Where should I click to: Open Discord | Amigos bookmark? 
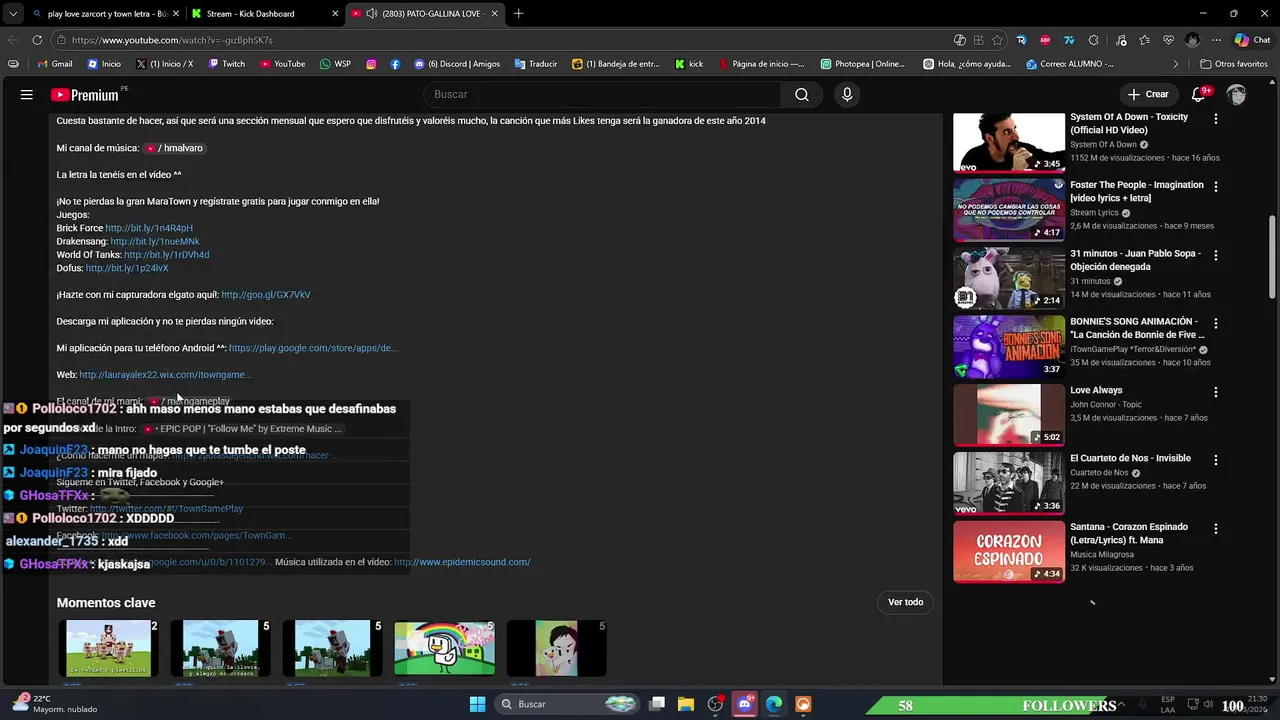click(457, 64)
